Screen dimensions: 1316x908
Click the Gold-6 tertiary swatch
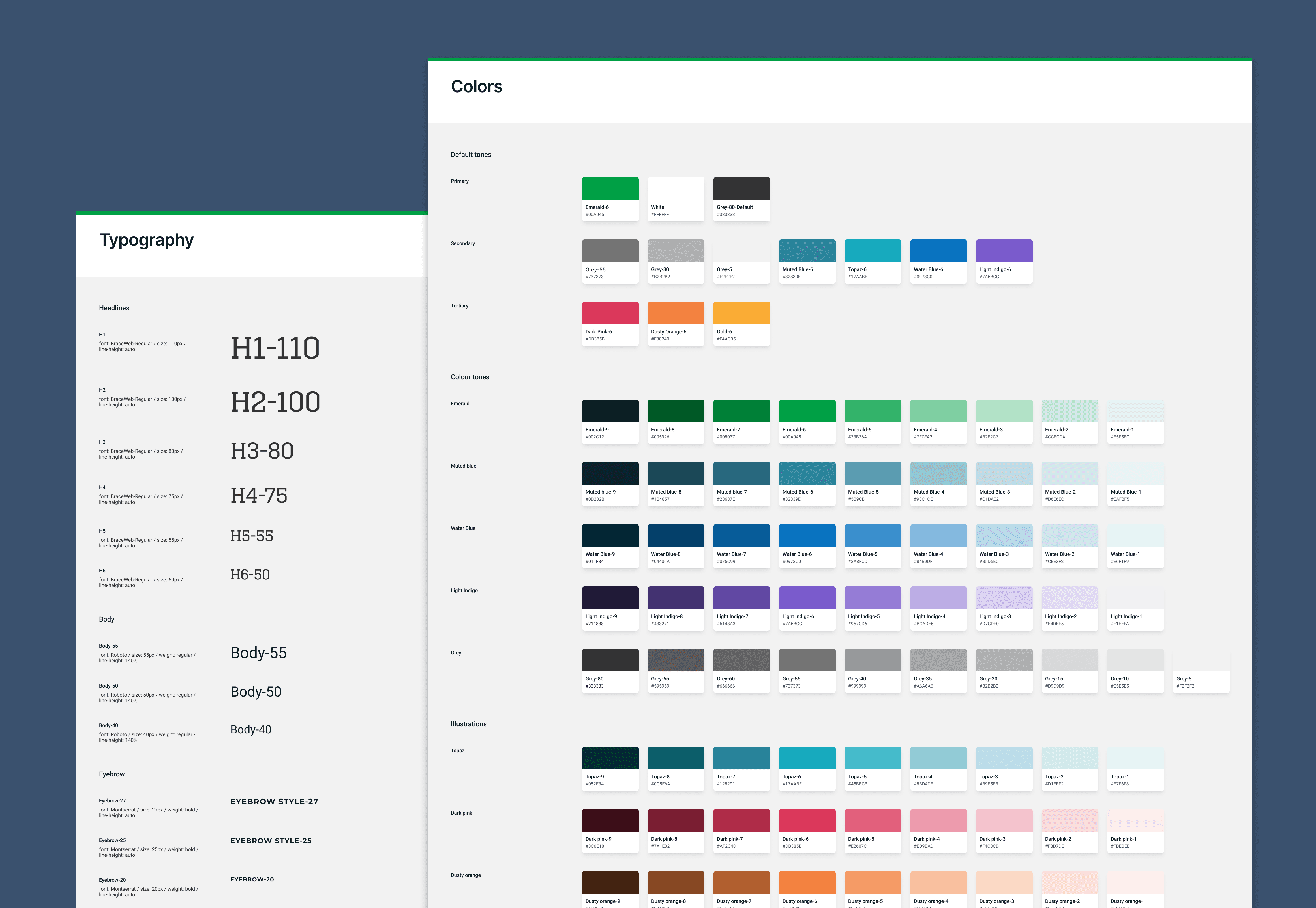[x=741, y=314]
